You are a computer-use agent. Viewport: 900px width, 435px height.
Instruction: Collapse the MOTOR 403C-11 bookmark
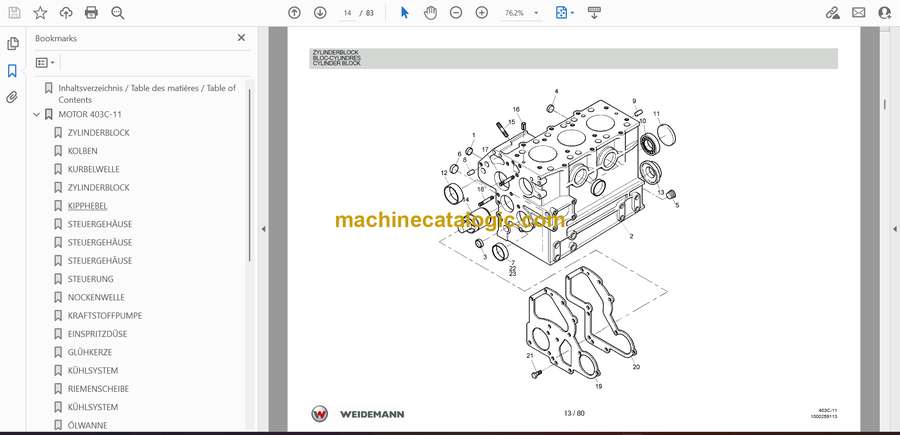pos(37,115)
